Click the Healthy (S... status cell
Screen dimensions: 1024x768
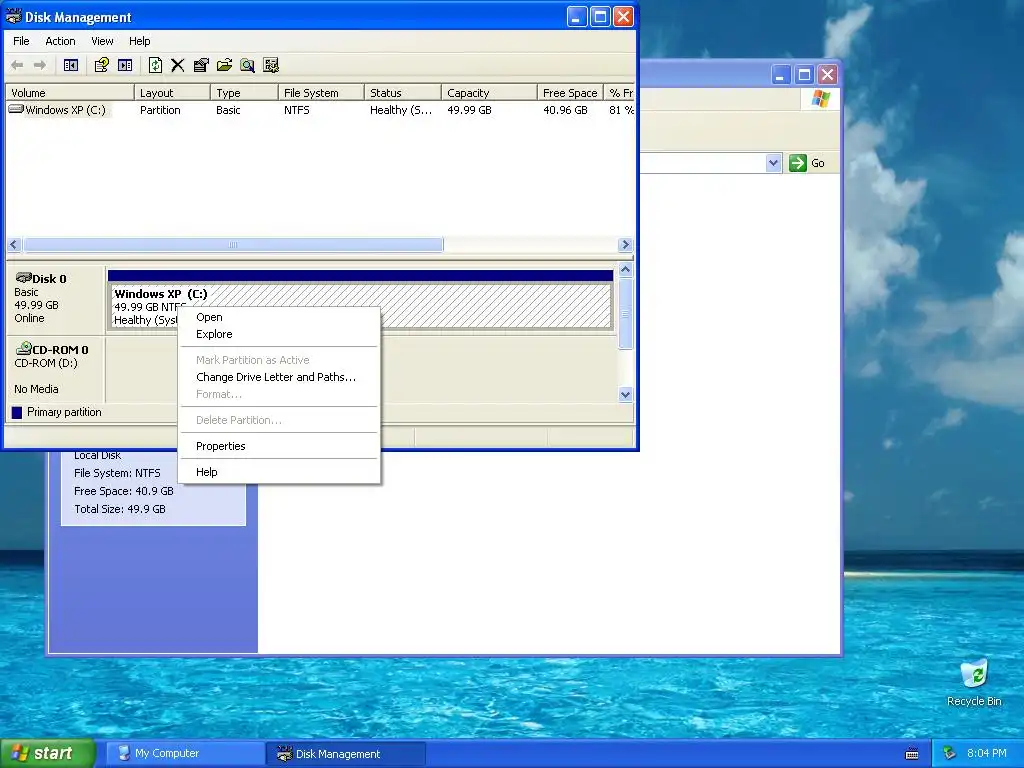click(x=401, y=110)
